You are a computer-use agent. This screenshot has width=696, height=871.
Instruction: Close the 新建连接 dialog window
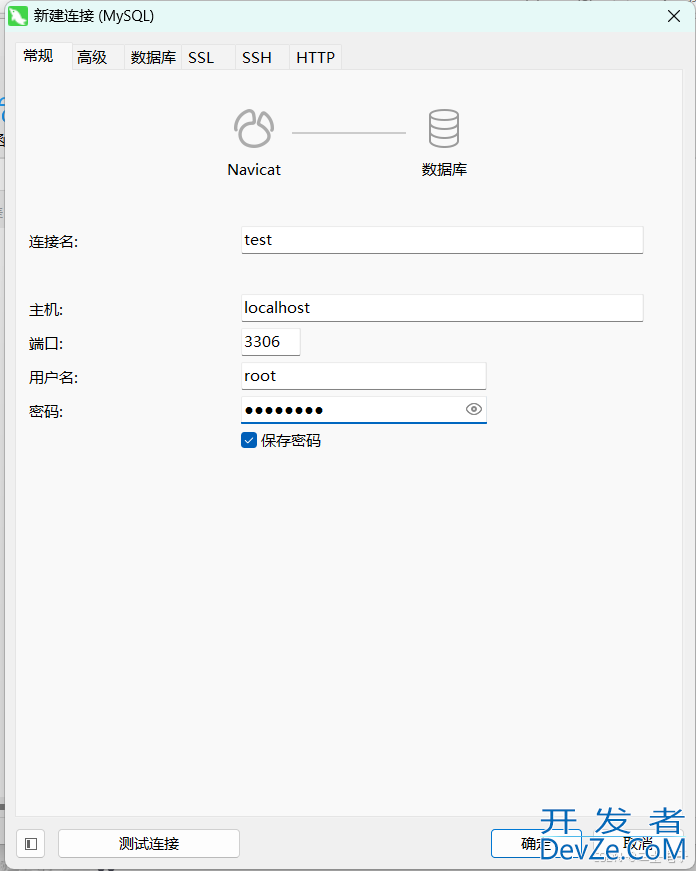[674, 16]
